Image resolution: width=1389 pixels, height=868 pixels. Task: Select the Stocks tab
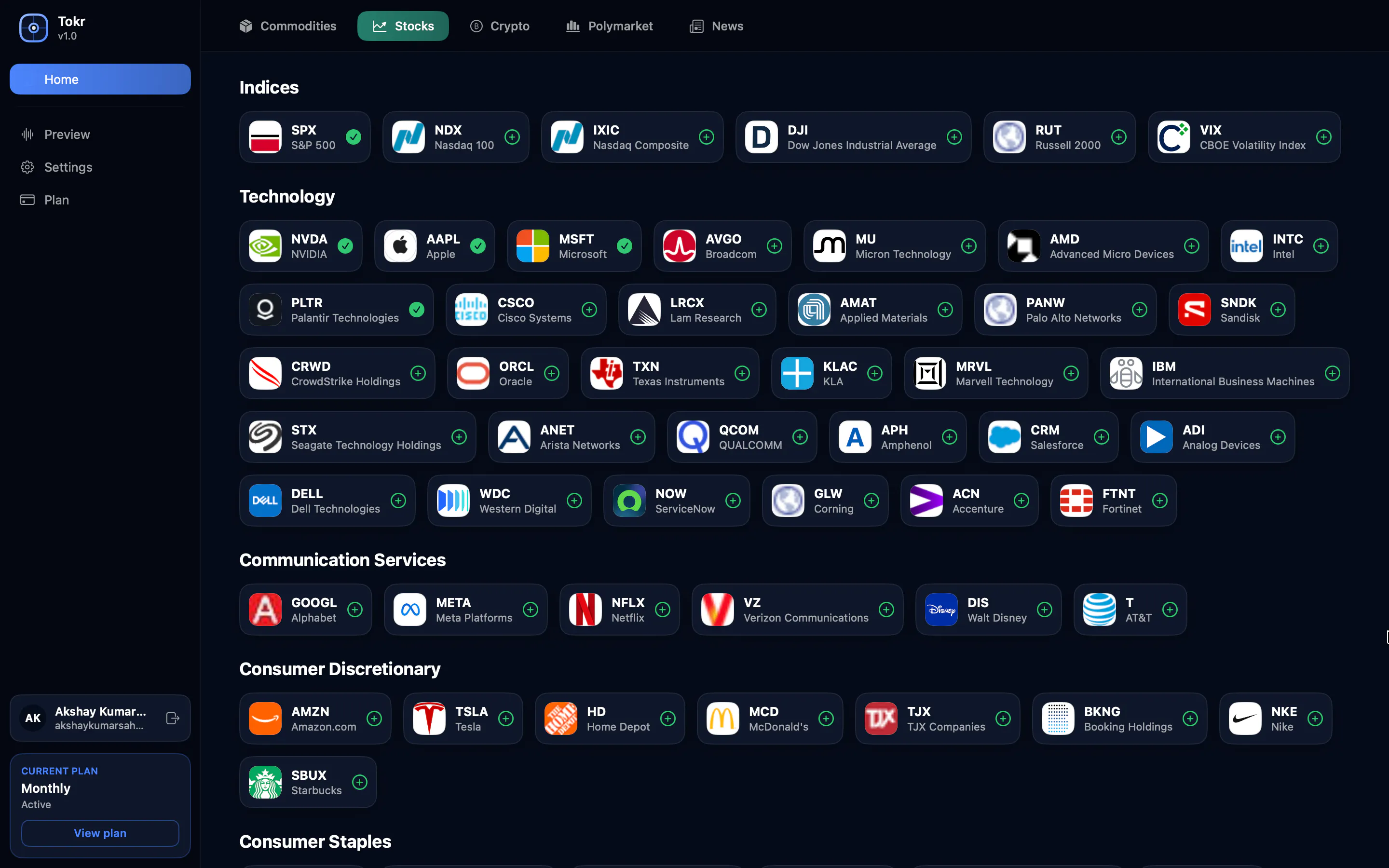403,27
